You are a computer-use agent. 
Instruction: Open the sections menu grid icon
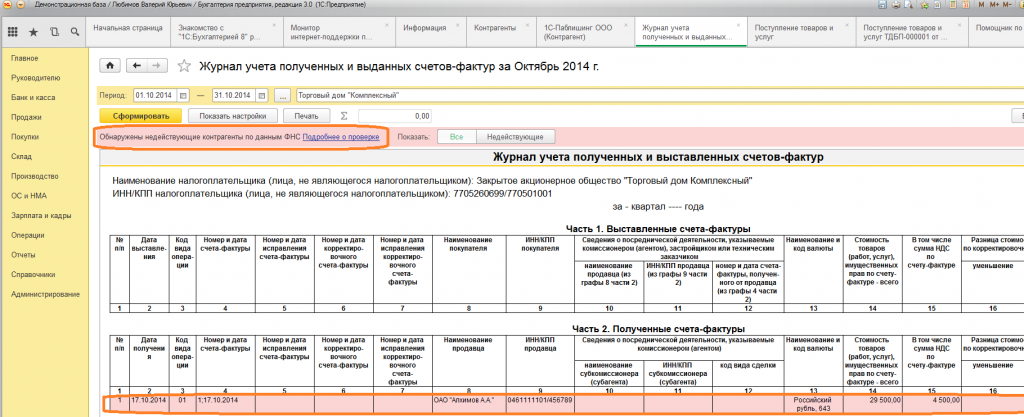pos(14,33)
